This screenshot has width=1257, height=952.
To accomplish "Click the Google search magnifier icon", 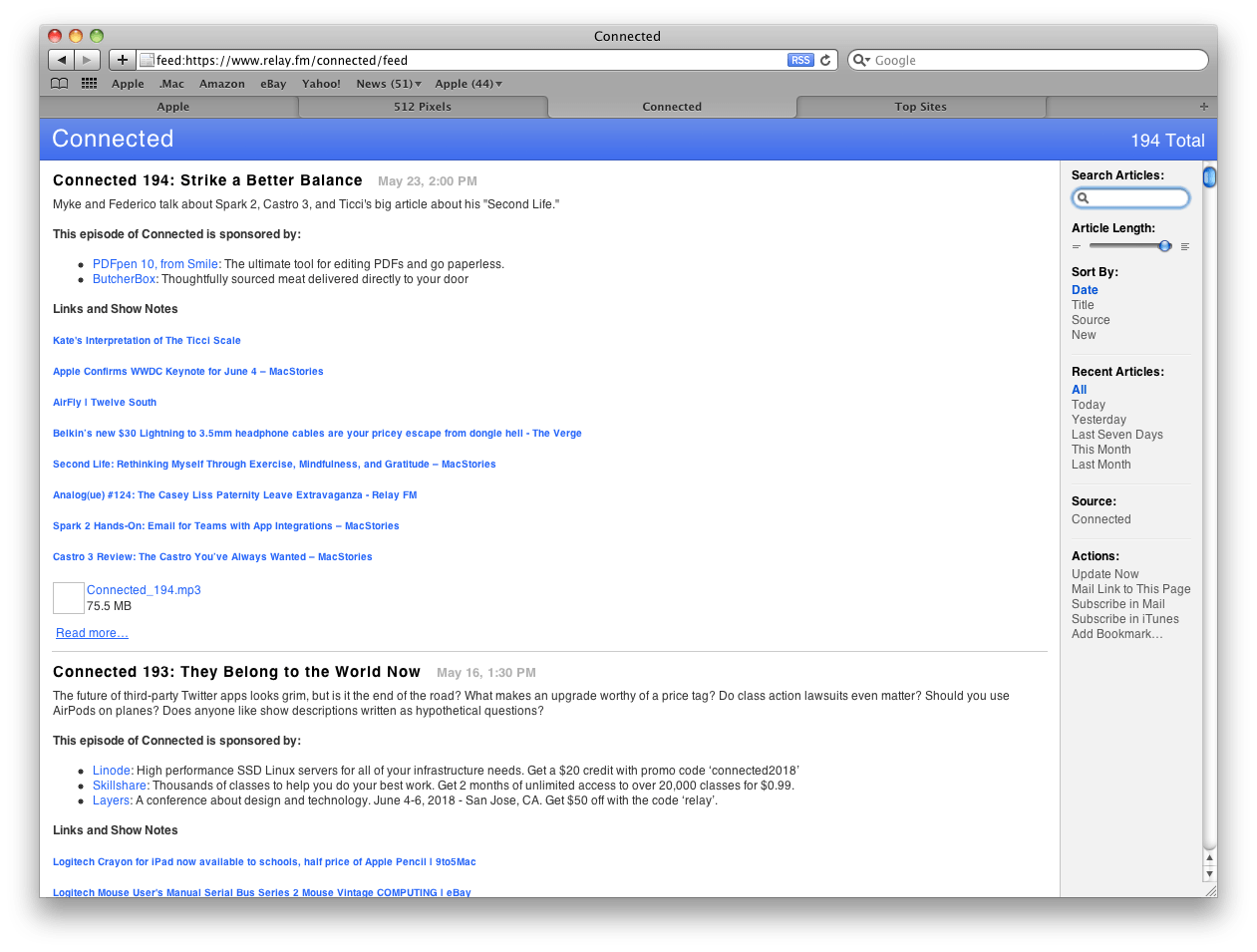I will click(x=859, y=60).
